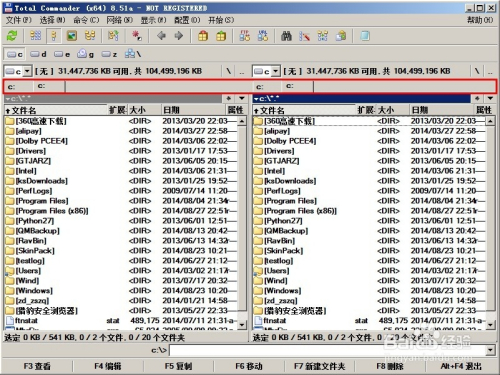Select [Python27] folder in left panel
Viewport: 500px width, 375px height.
pyautogui.click(x=121, y=221)
